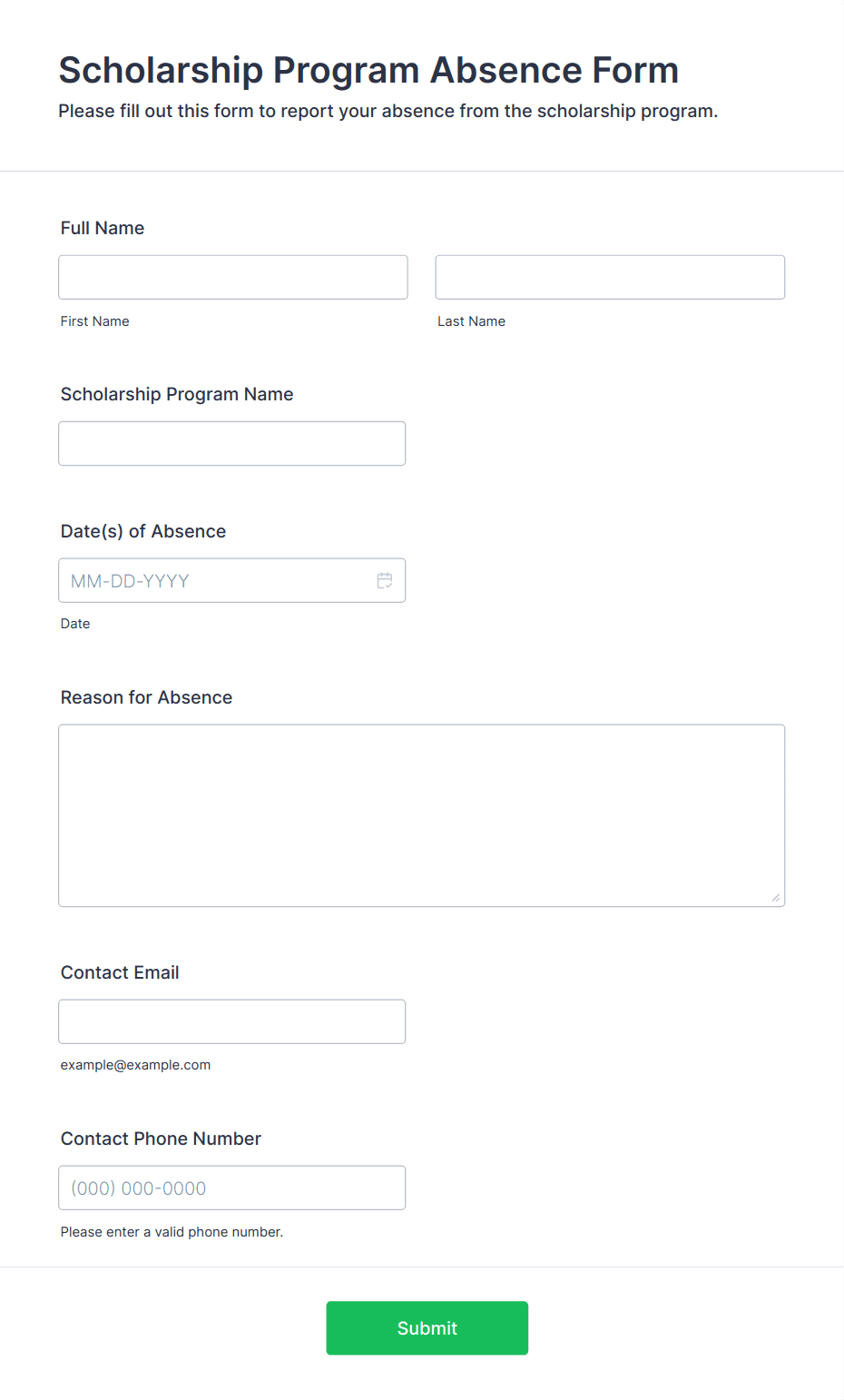
Task: Click the Scholarship Program Absence Form heading
Action: click(x=368, y=70)
